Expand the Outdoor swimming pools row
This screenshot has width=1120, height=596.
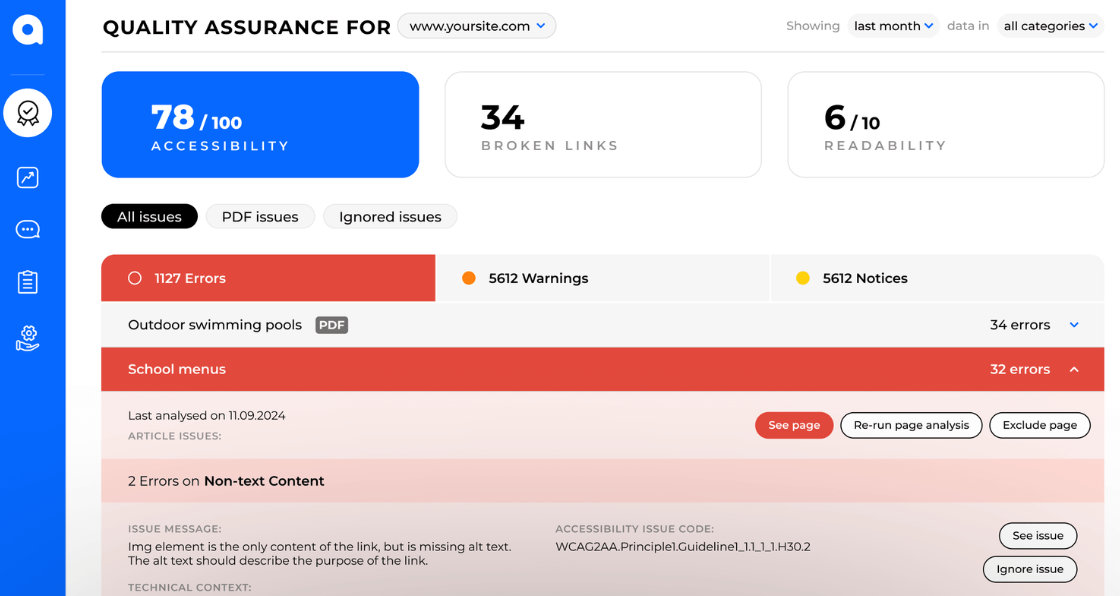[x=1074, y=325]
